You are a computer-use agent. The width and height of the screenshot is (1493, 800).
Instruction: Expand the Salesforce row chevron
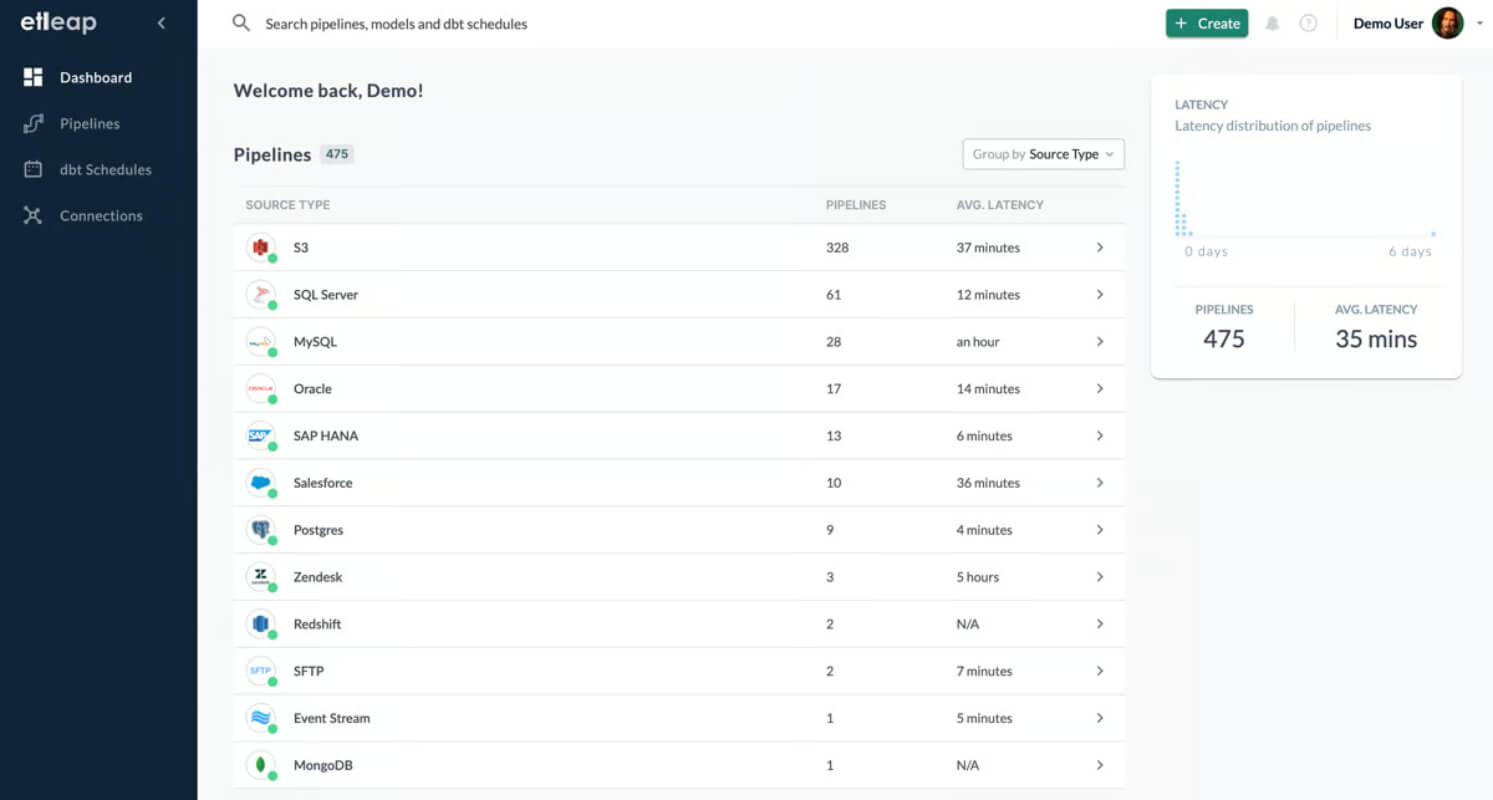coord(1100,482)
